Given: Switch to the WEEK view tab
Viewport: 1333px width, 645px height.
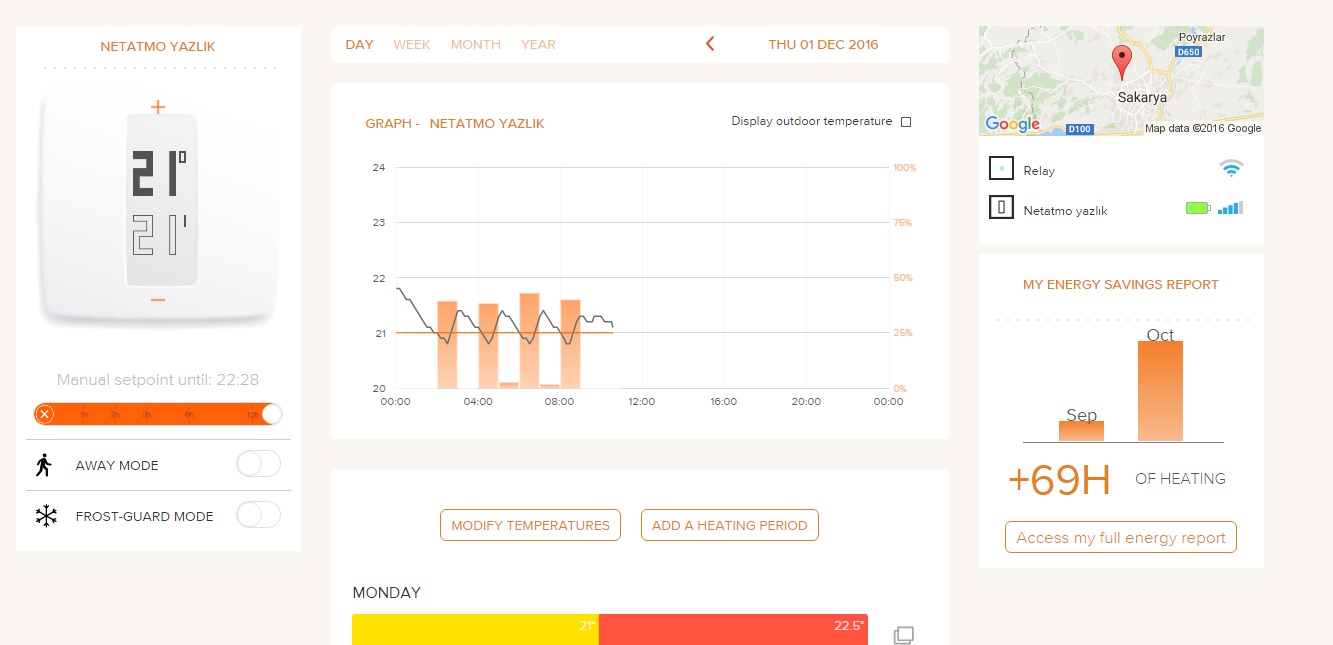Looking at the screenshot, I should tap(412, 45).
